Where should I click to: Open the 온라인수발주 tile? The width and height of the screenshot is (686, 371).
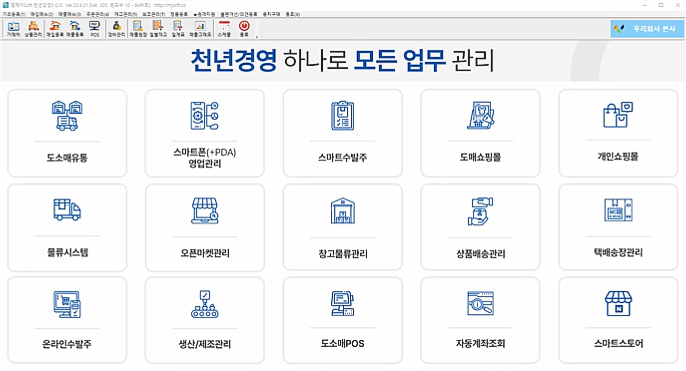[67, 320]
